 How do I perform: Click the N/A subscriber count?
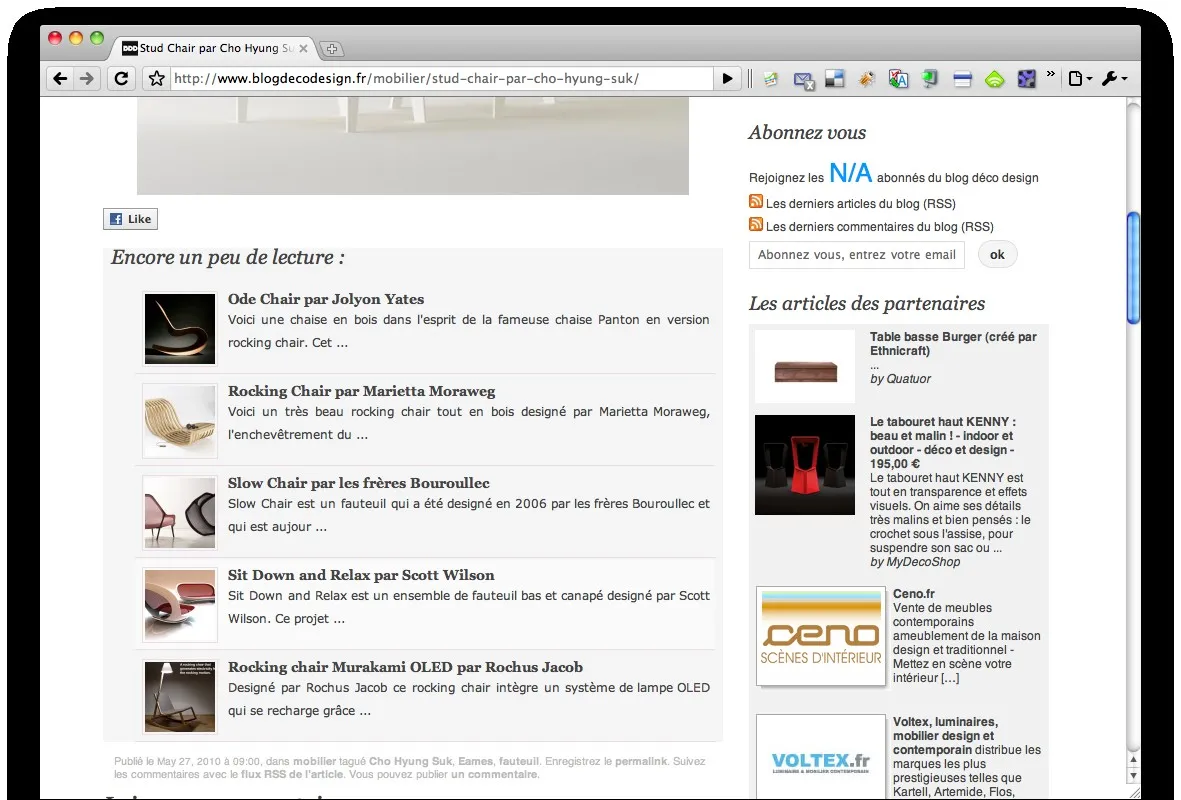pyautogui.click(x=850, y=173)
